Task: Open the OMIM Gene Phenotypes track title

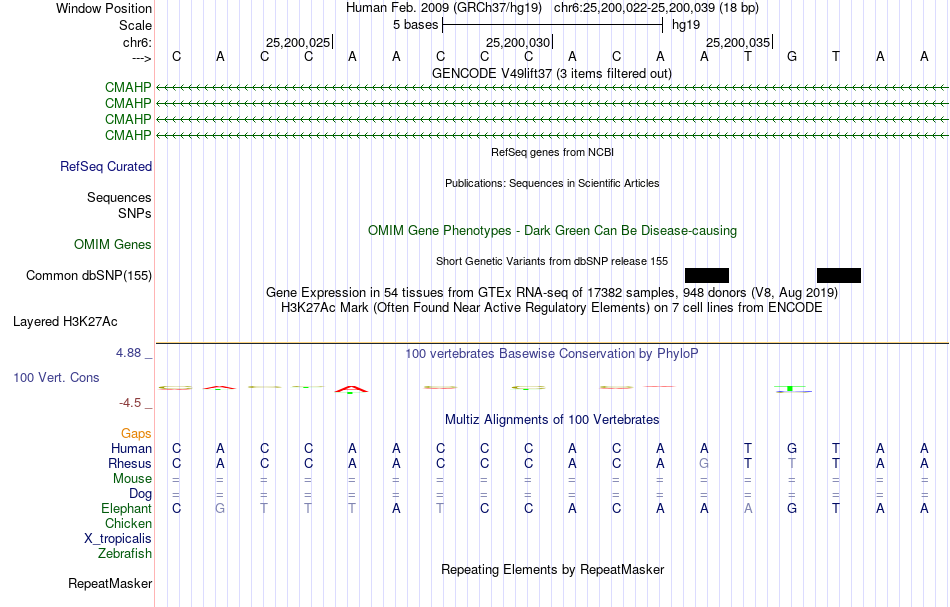Action: click(552, 231)
